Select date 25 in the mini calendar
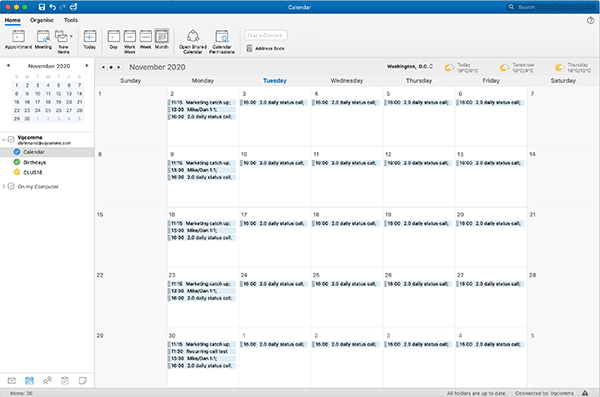Viewport: 600px width, 397px height. click(x=48, y=111)
